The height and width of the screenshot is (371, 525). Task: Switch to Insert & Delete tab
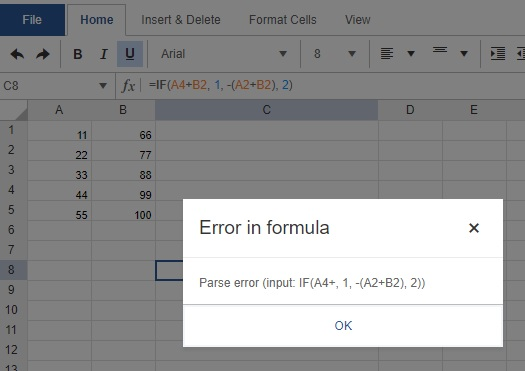point(181,20)
